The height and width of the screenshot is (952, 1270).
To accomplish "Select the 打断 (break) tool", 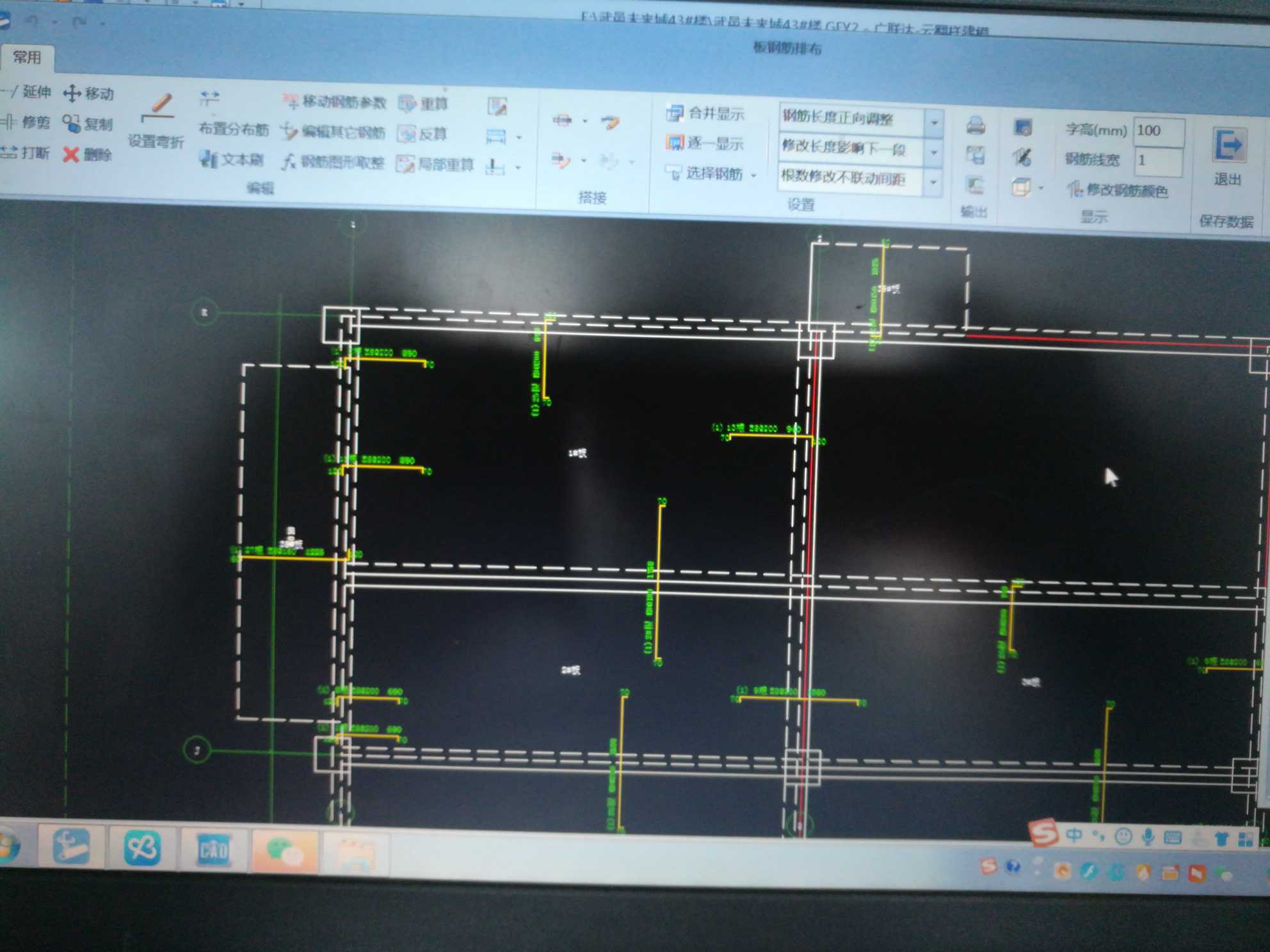I will pos(25,152).
